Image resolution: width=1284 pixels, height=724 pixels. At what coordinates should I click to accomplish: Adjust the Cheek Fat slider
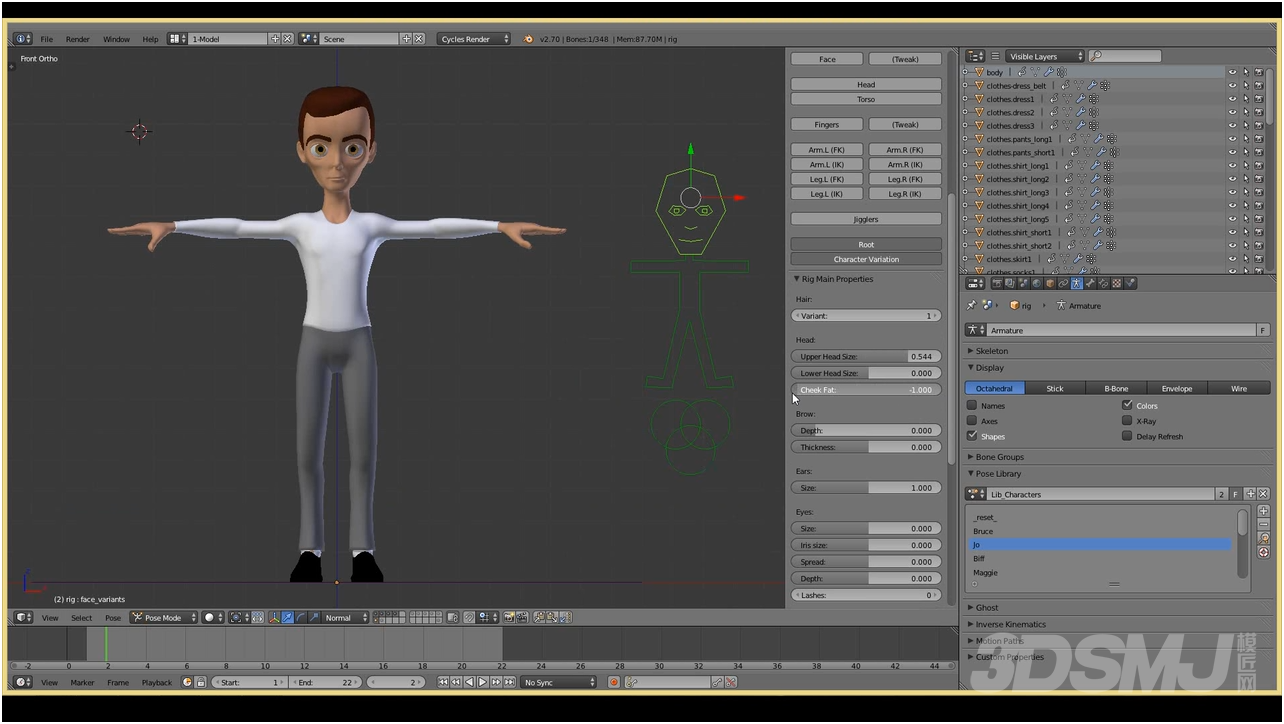[866, 389]
